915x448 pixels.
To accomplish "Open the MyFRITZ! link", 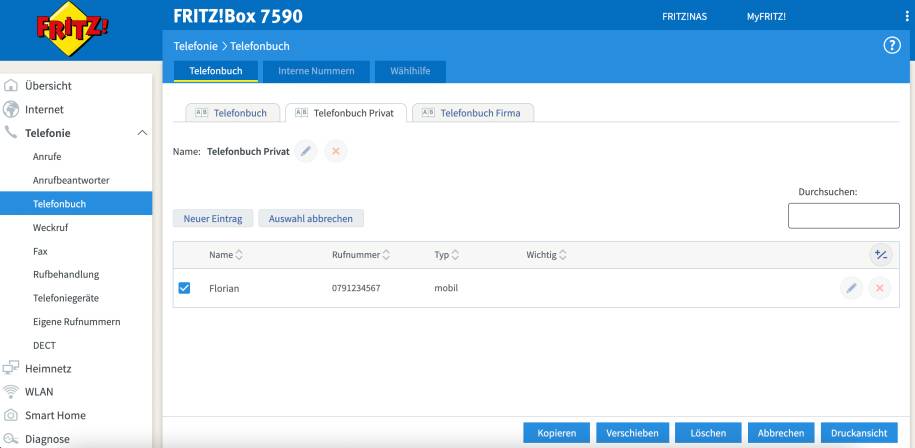I will pyautogui.click(x=766, y=17).
